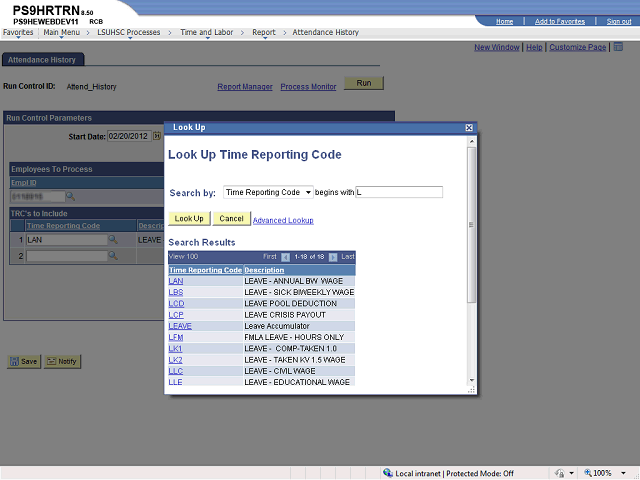Select the LAN code in search results
The image size is (640, 480).
click(x=176, y=281)
